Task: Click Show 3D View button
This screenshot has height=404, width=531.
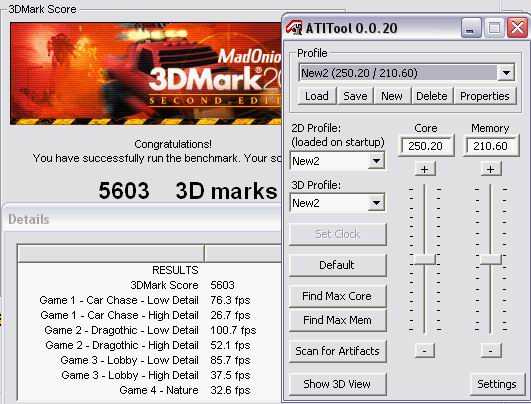Action: coord(337,384)
